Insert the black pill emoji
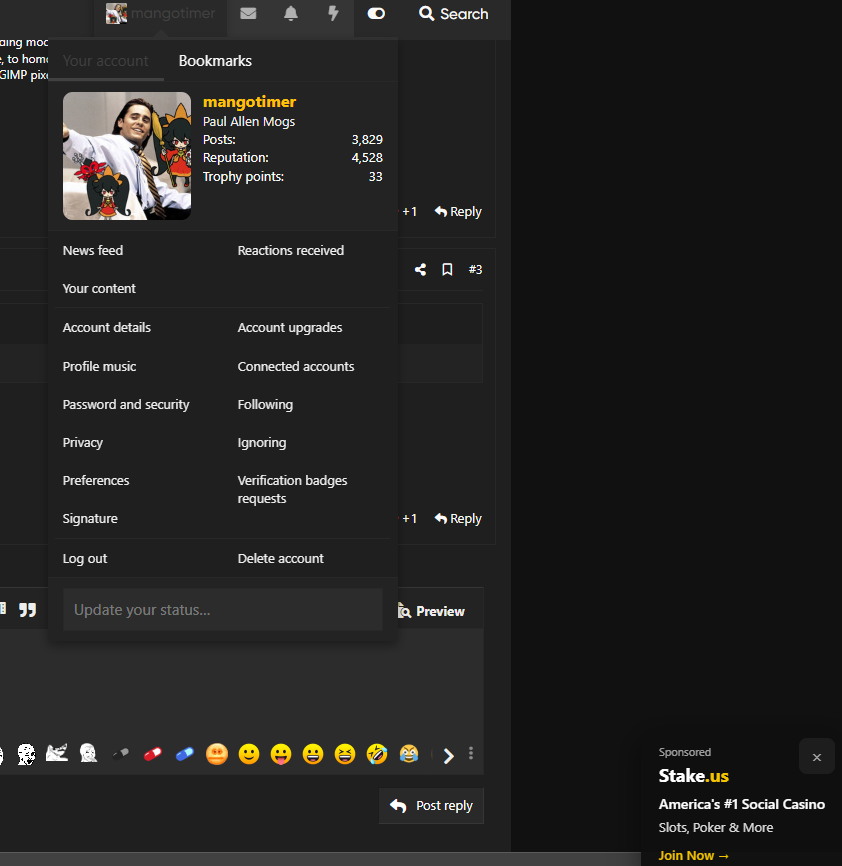 [x=121, y=754]
